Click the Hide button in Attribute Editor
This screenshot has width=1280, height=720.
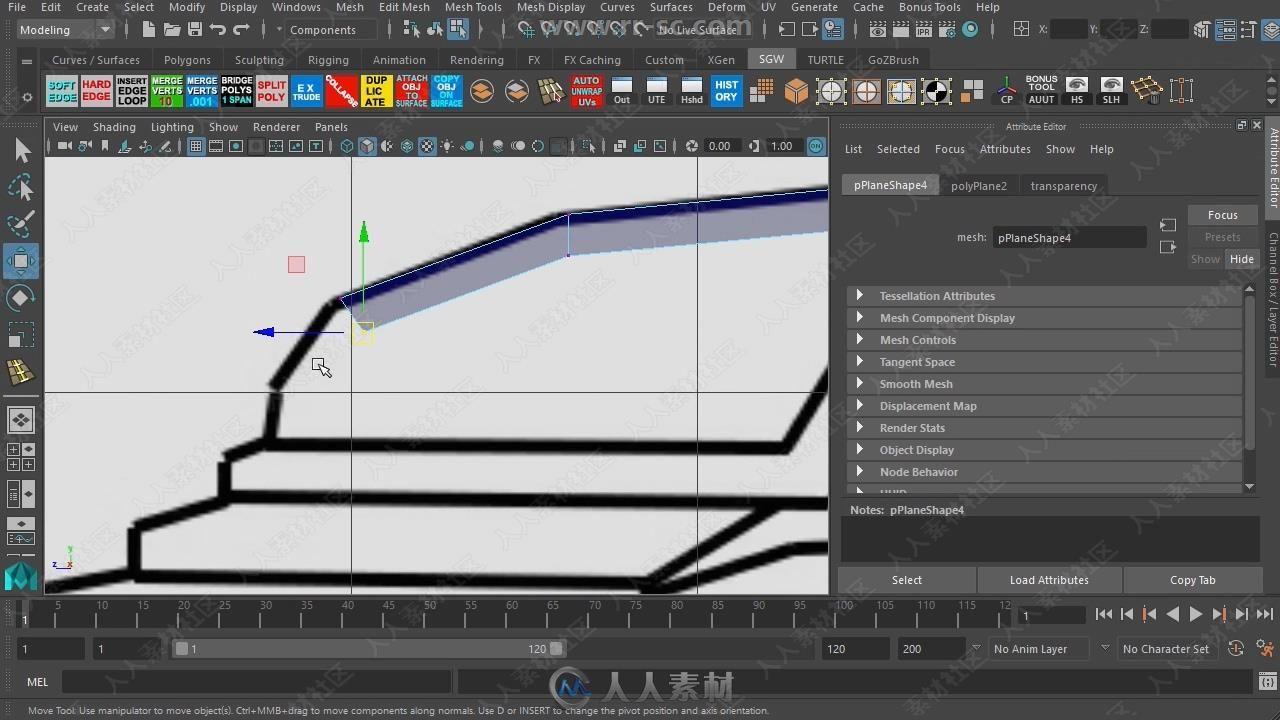pyautogui.click(x=1242, y=259)
